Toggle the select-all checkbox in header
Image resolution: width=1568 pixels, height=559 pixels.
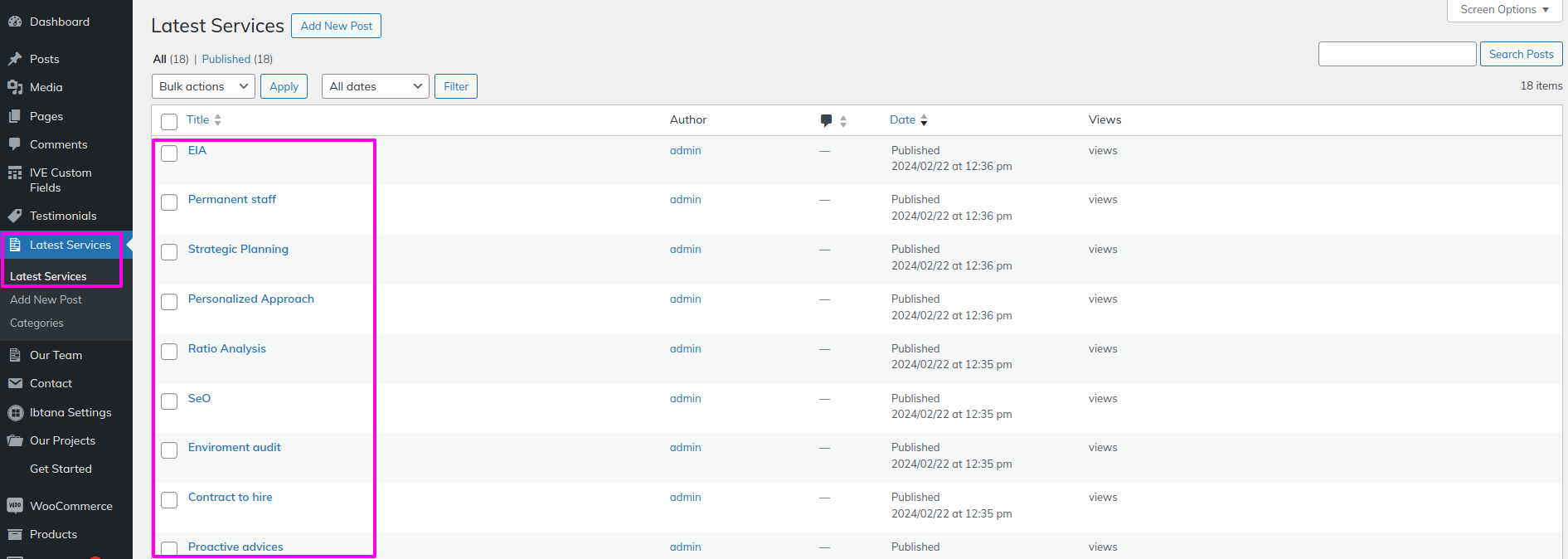pyautogui.click(x=169, y=122)
